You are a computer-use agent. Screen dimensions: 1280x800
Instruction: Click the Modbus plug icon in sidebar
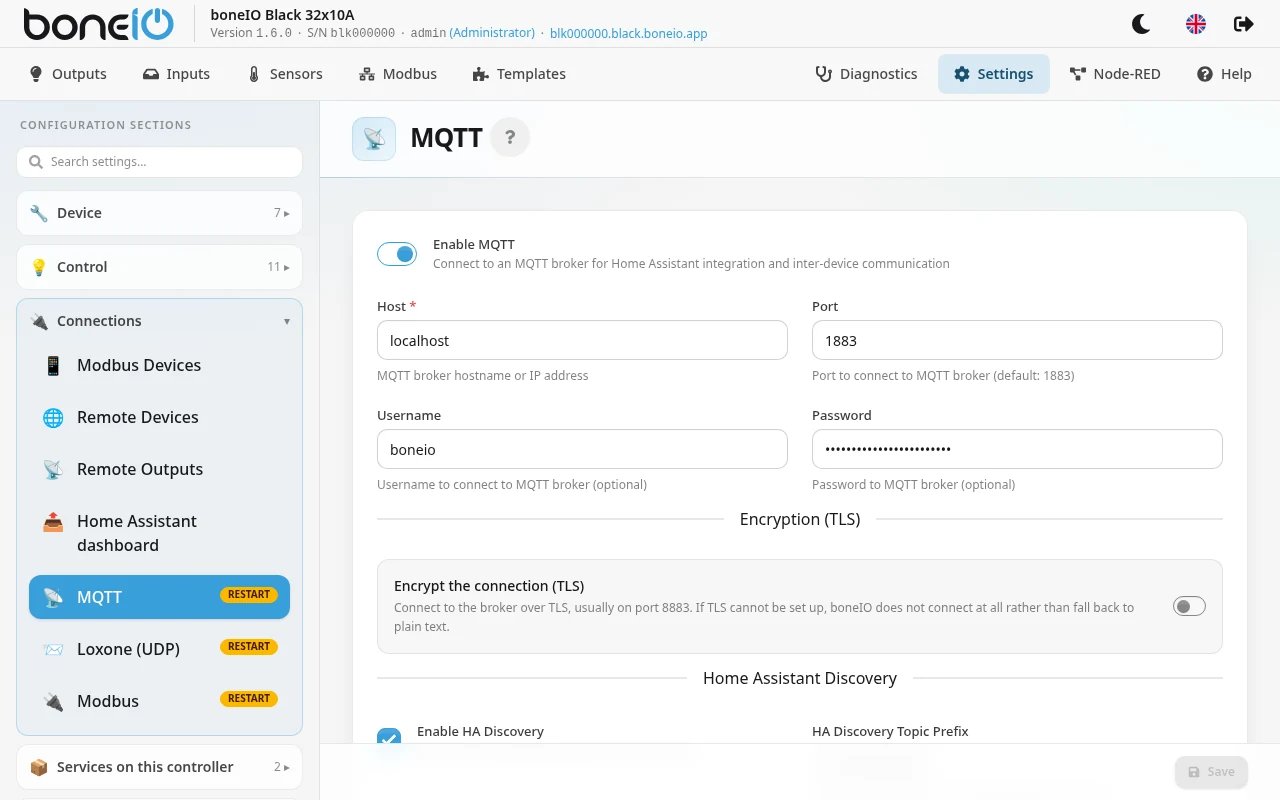point(53,701)
